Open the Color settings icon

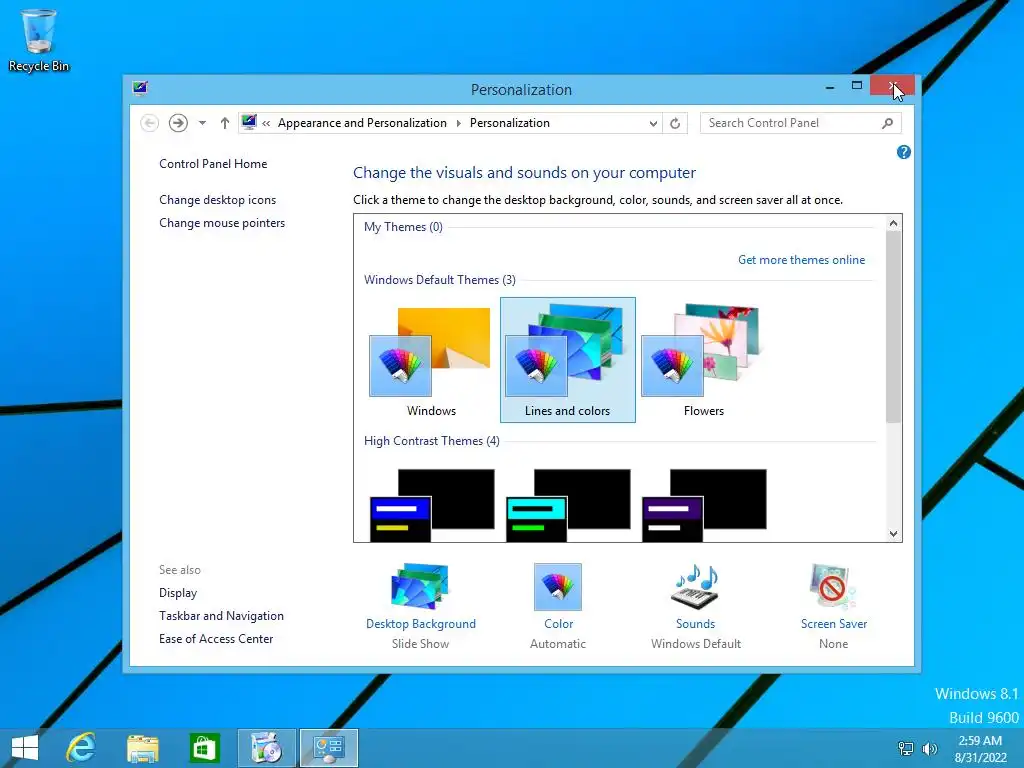point(558,586)
